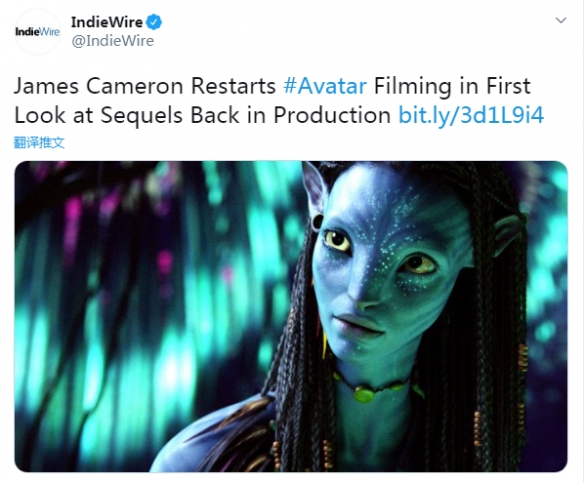Open the #Avatar hashtag
Image resolution: width=584 pixels, height=482 pixels.
pyautogui.click(x=325, y=86)
